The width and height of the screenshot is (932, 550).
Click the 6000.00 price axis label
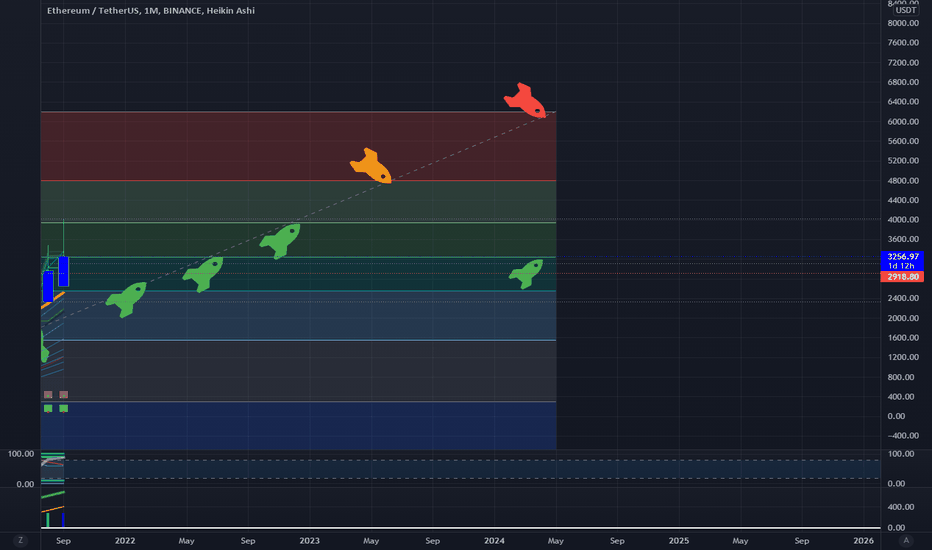click(903, 121)
